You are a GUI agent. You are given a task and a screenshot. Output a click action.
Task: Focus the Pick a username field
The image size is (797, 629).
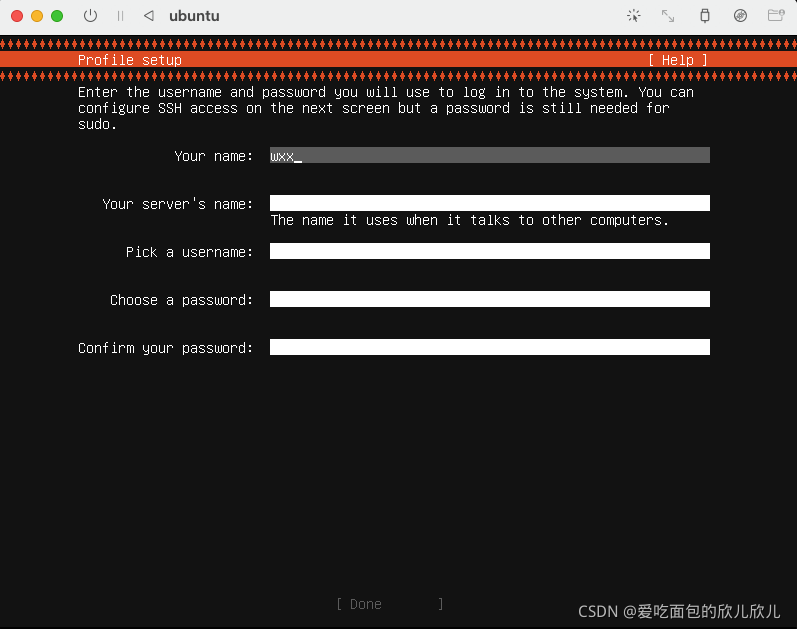point(489,251)
